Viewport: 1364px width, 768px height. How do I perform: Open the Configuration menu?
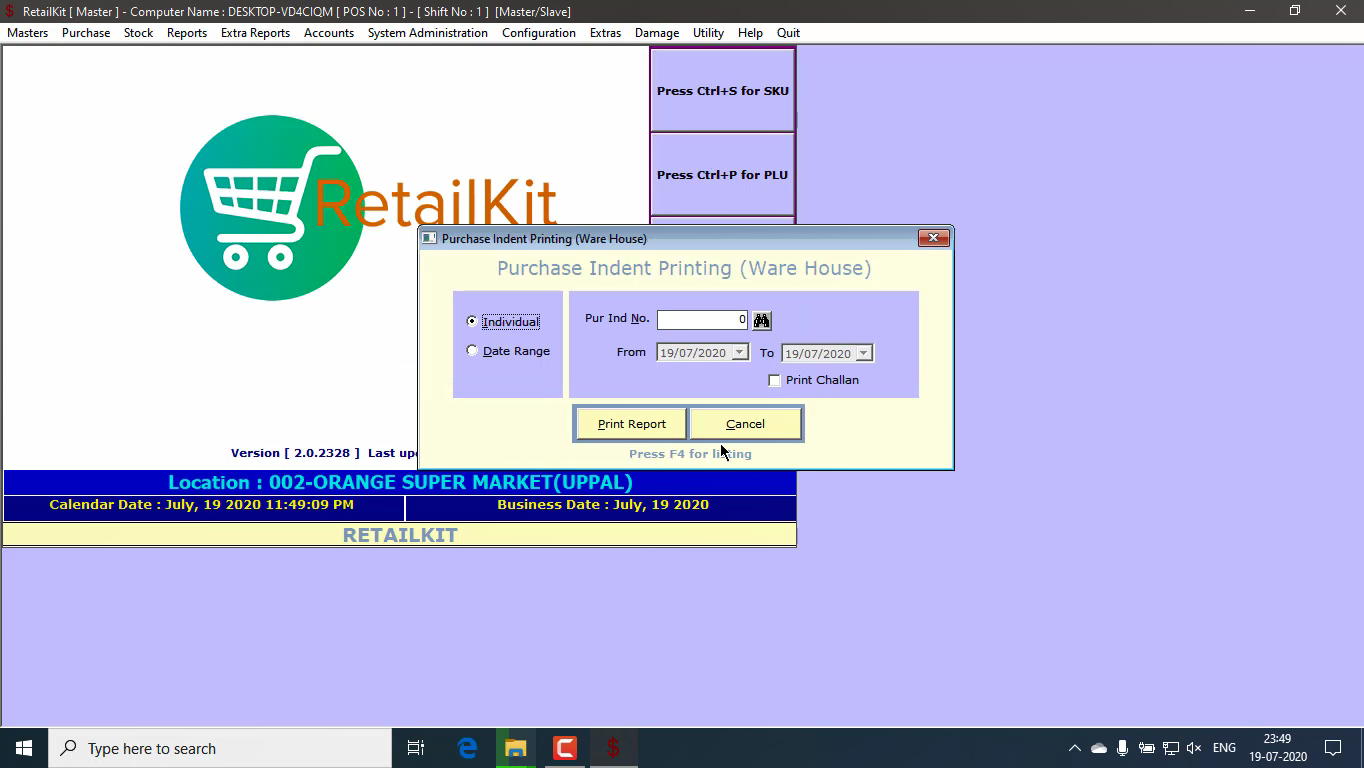pos(539,33)
